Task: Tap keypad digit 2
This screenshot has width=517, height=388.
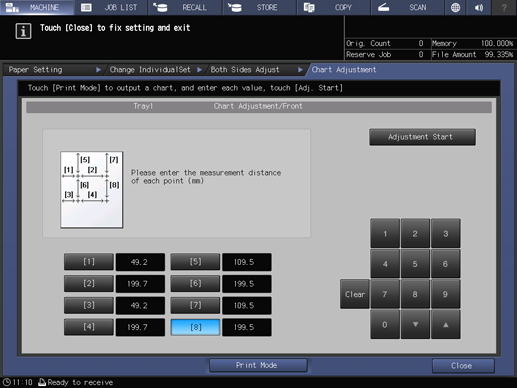Action: coord(415,233)
